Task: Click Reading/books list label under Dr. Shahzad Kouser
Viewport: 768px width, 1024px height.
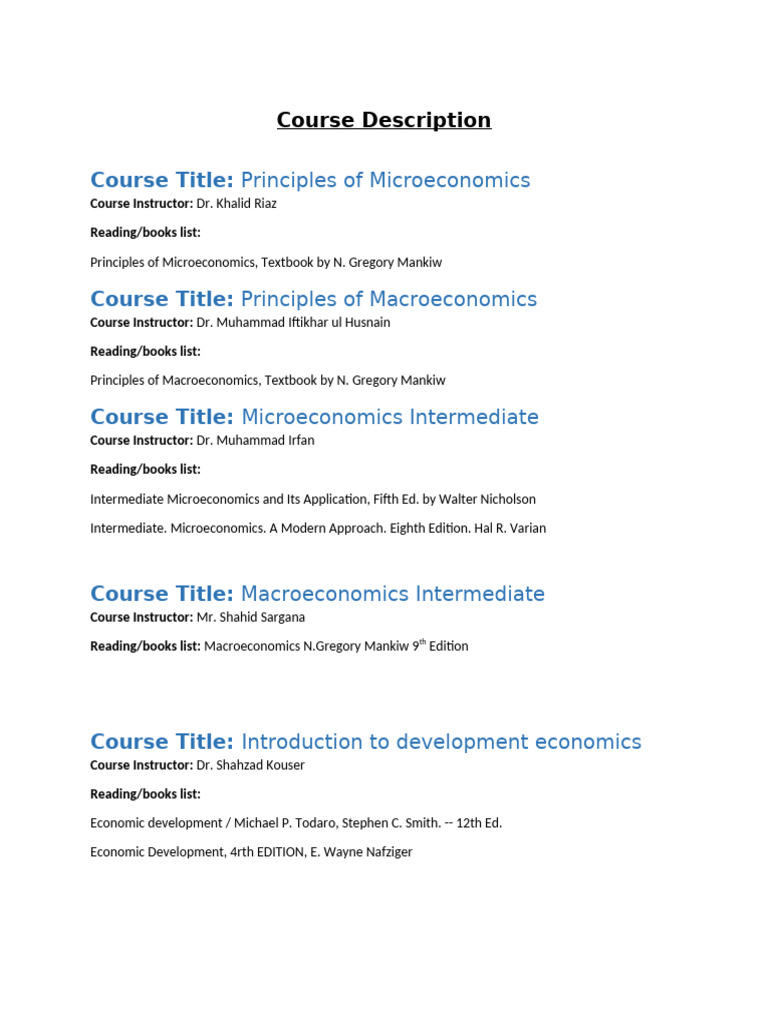Action: tap(145, 794)
